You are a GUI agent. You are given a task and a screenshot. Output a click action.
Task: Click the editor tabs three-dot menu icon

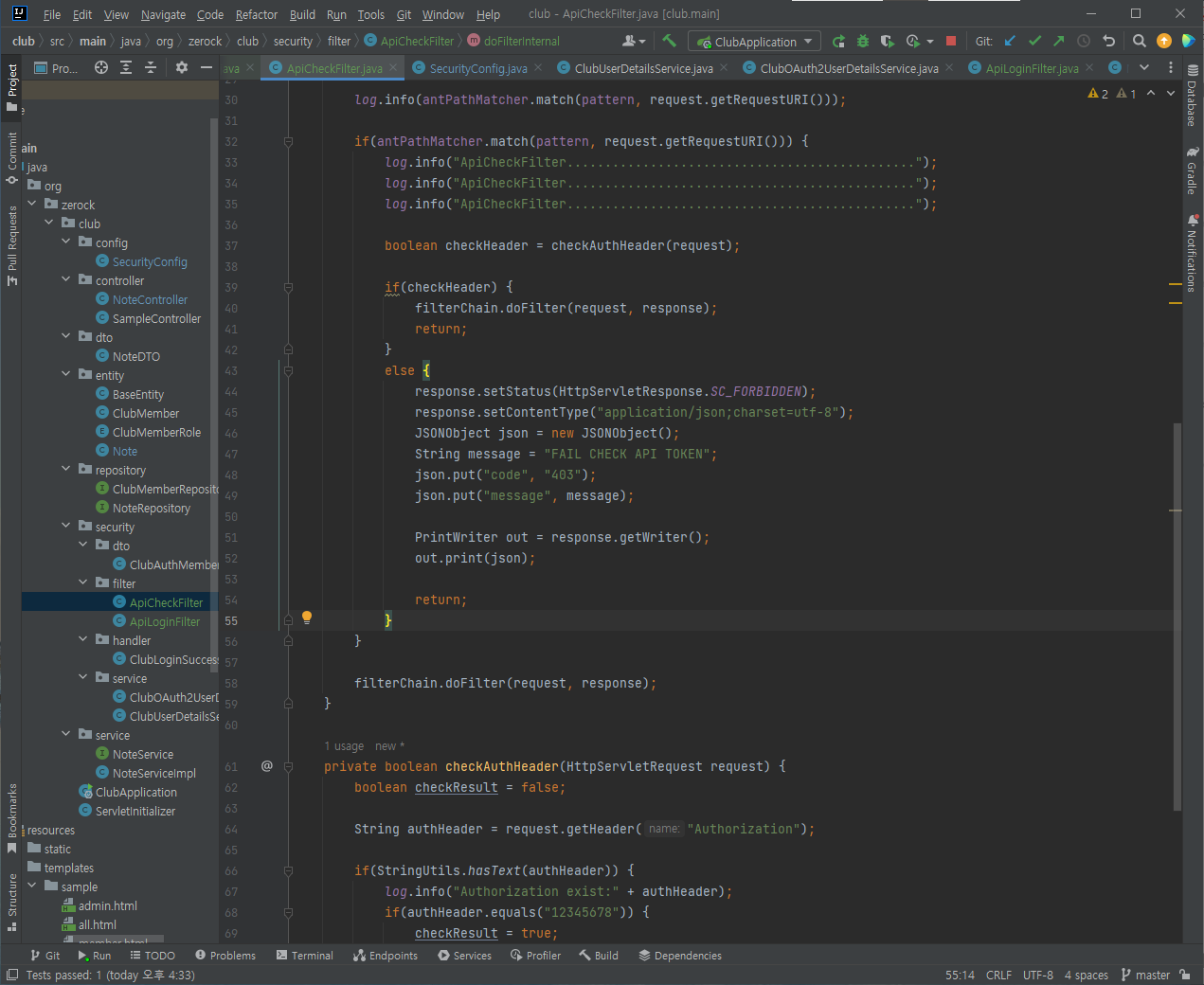click(x=1171, y=67)
